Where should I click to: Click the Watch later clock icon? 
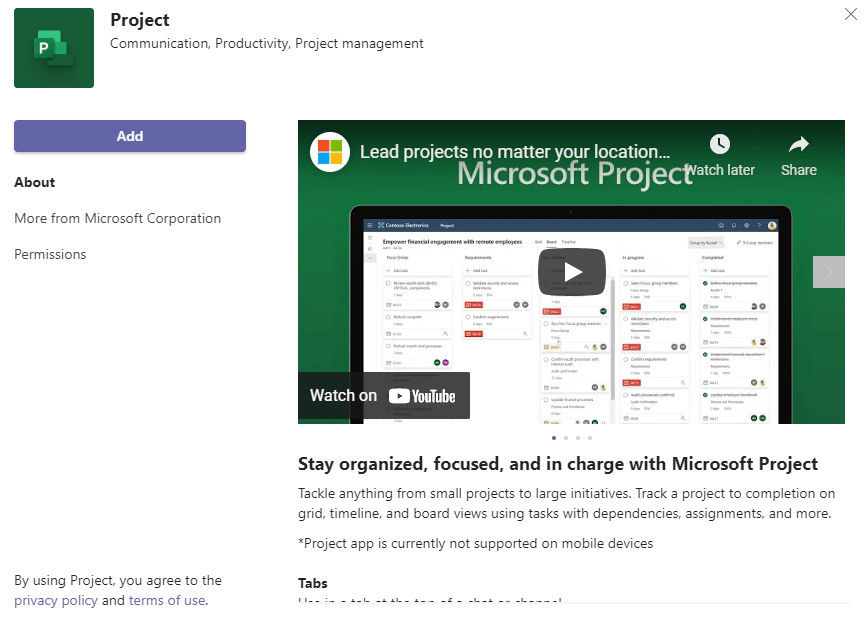click(x=720, y=145)
